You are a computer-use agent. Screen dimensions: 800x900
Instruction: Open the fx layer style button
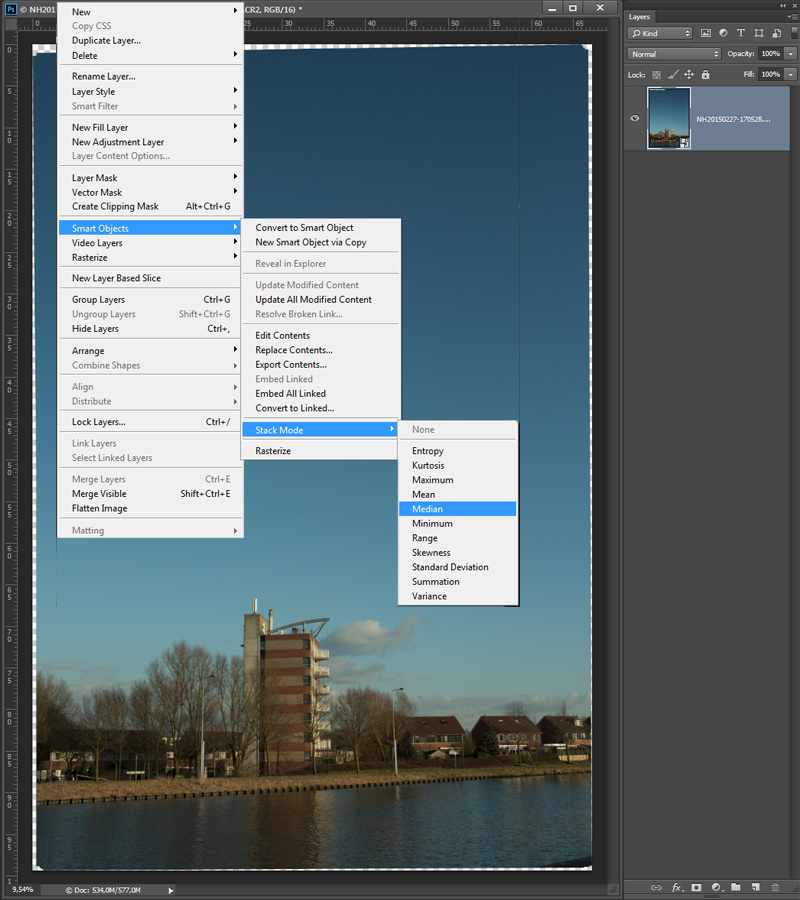tap(677, 887)
